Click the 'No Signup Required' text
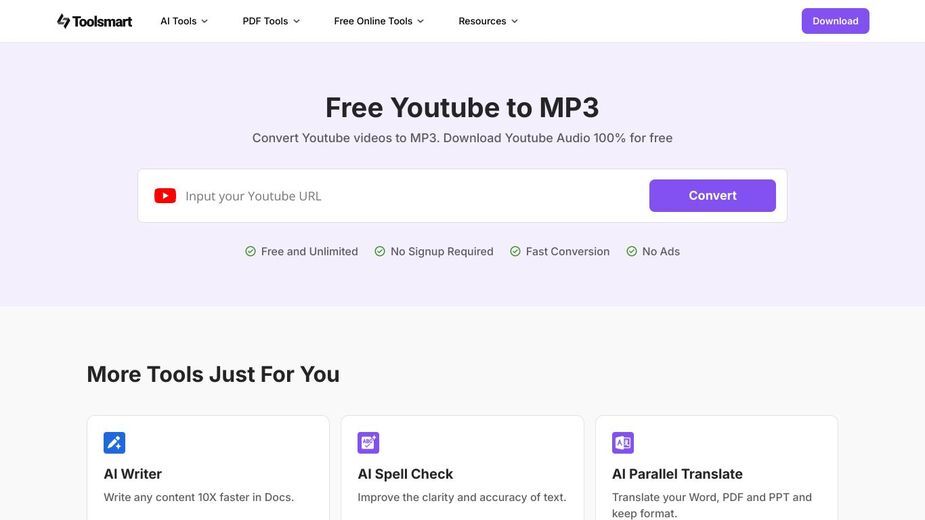925x520 pixels. [x=442, y=251]
